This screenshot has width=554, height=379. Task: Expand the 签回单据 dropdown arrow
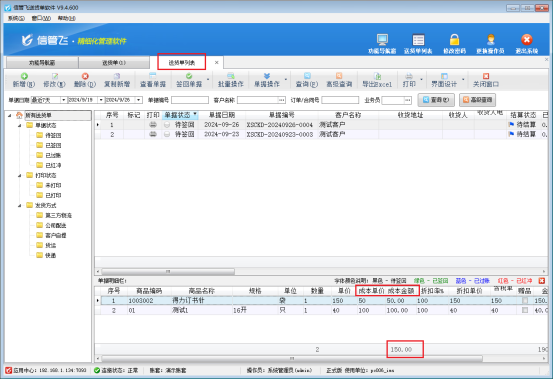tap(208, 80)
